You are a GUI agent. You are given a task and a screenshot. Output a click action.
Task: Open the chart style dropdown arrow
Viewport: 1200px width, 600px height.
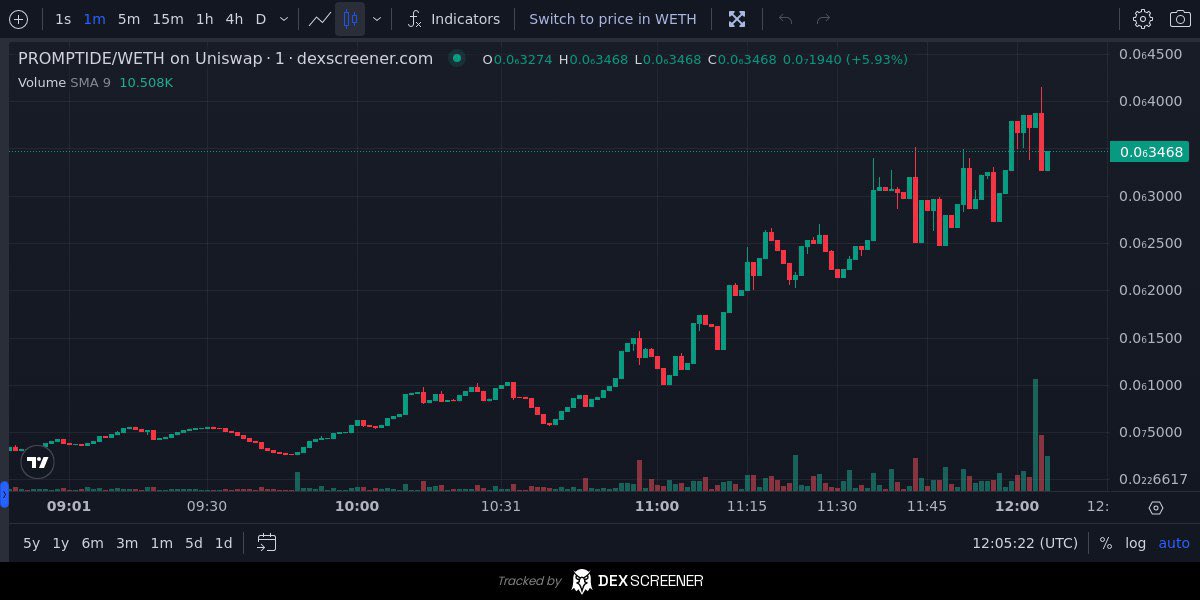[x=377, y=19]
